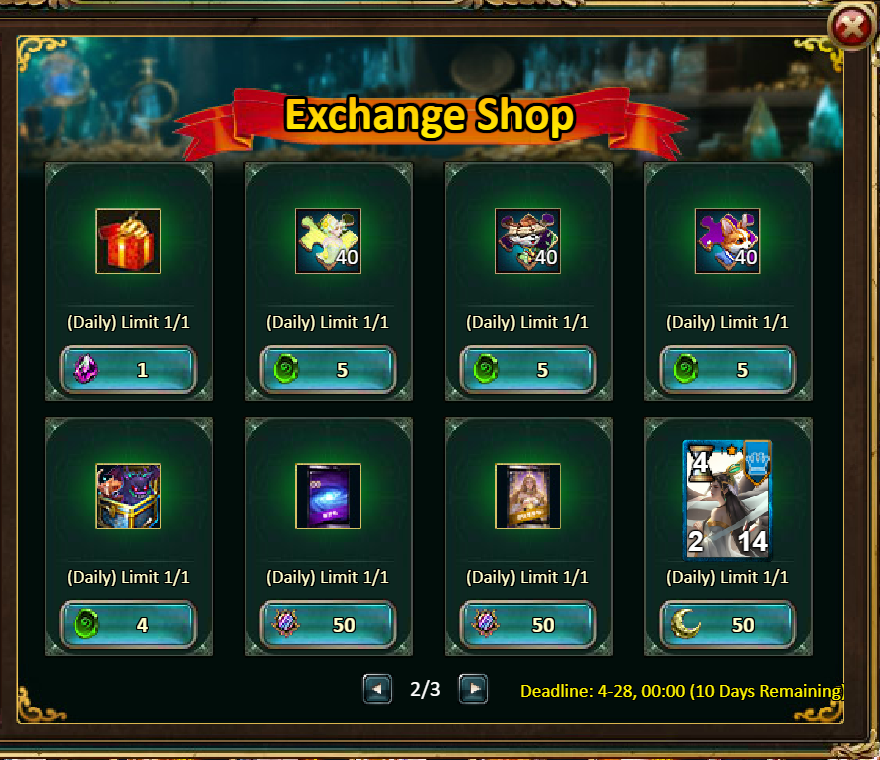
Task: Buy gift box for 1 purple gem
Action: (129, 369)
